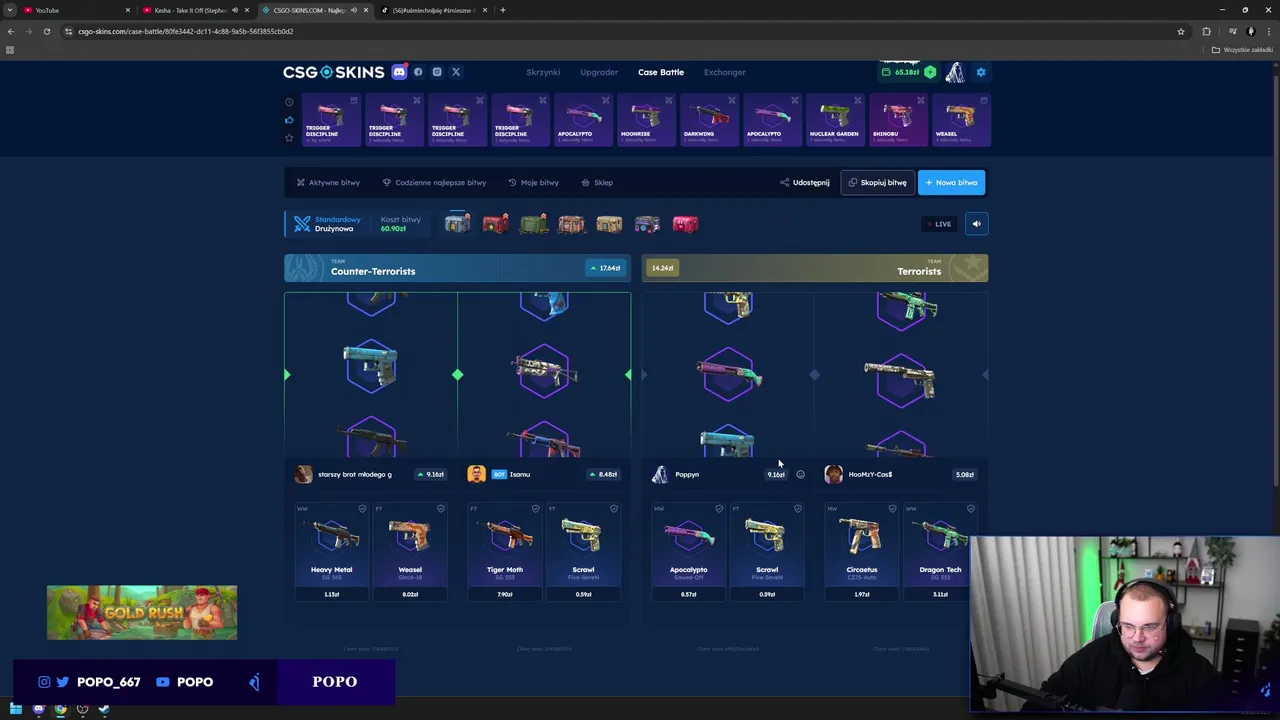This screenshot has width=1280, height=720.
Task: Open the Apocalypto Sawed-Off won card
Action: pos(688,552)
